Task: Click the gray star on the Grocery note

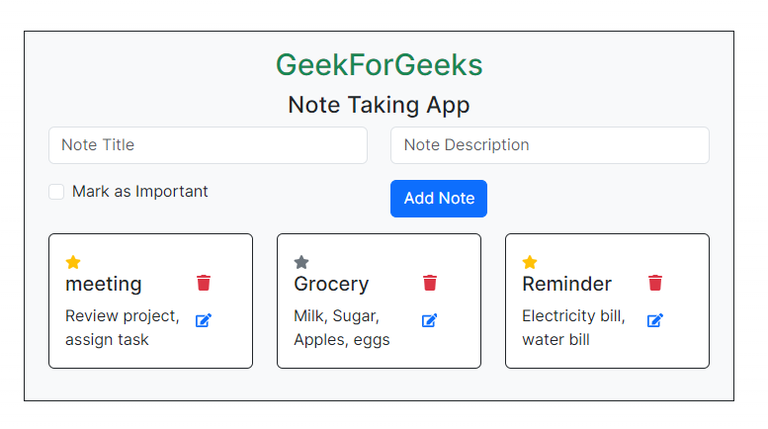Action: coord(301,262)
